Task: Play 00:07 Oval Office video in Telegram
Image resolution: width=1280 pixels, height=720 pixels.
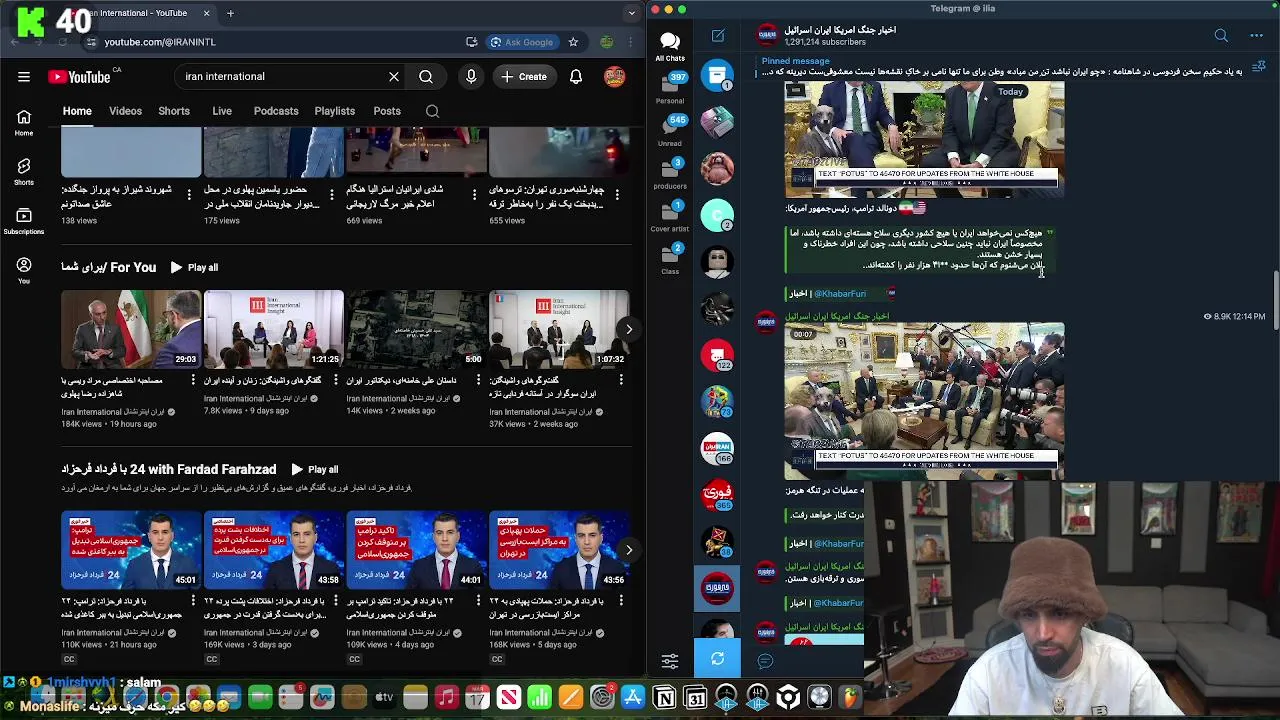Action: [924, 400]
